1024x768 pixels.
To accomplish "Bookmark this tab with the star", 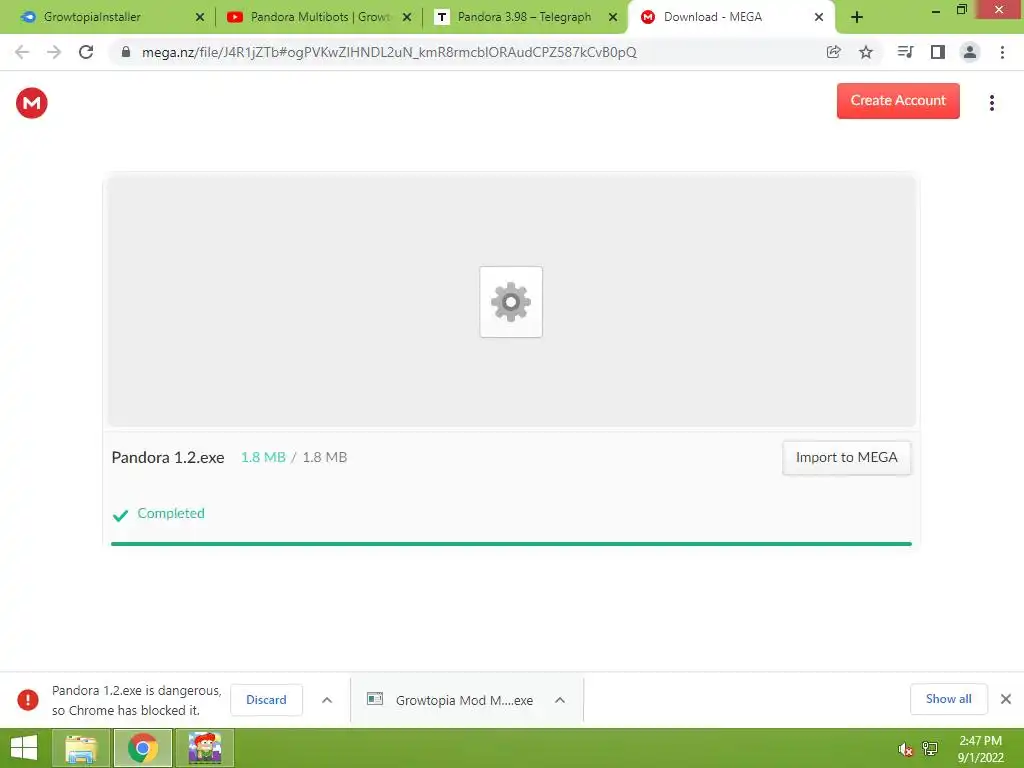I will pyautogui.click(x=866, y=52).
